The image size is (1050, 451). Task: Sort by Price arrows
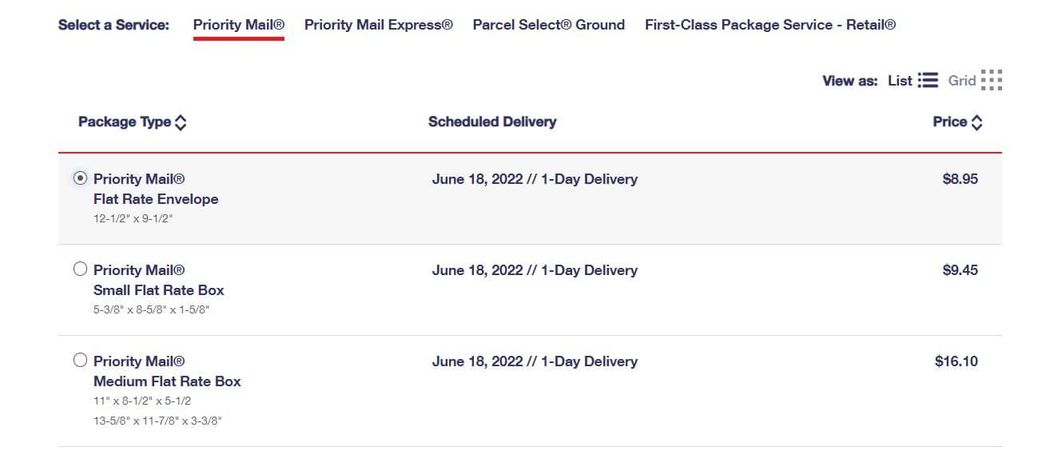click(977, 123)
